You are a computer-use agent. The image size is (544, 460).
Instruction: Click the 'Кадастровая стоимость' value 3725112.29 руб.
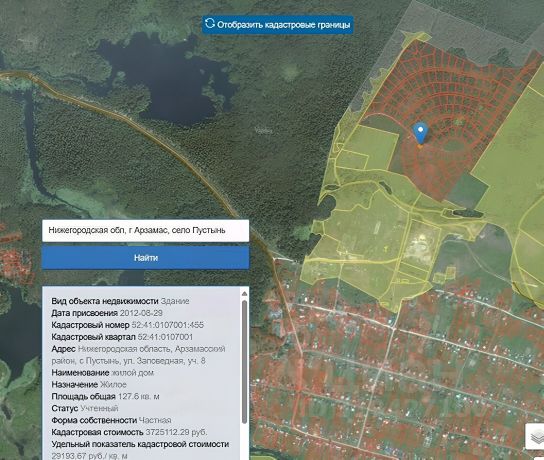coord(176,432)
